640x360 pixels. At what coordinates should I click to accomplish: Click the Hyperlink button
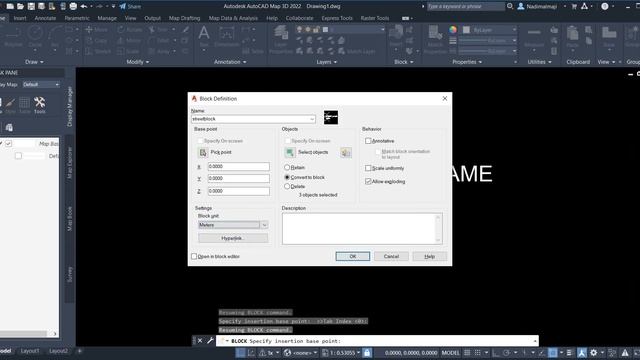[233, 238]
